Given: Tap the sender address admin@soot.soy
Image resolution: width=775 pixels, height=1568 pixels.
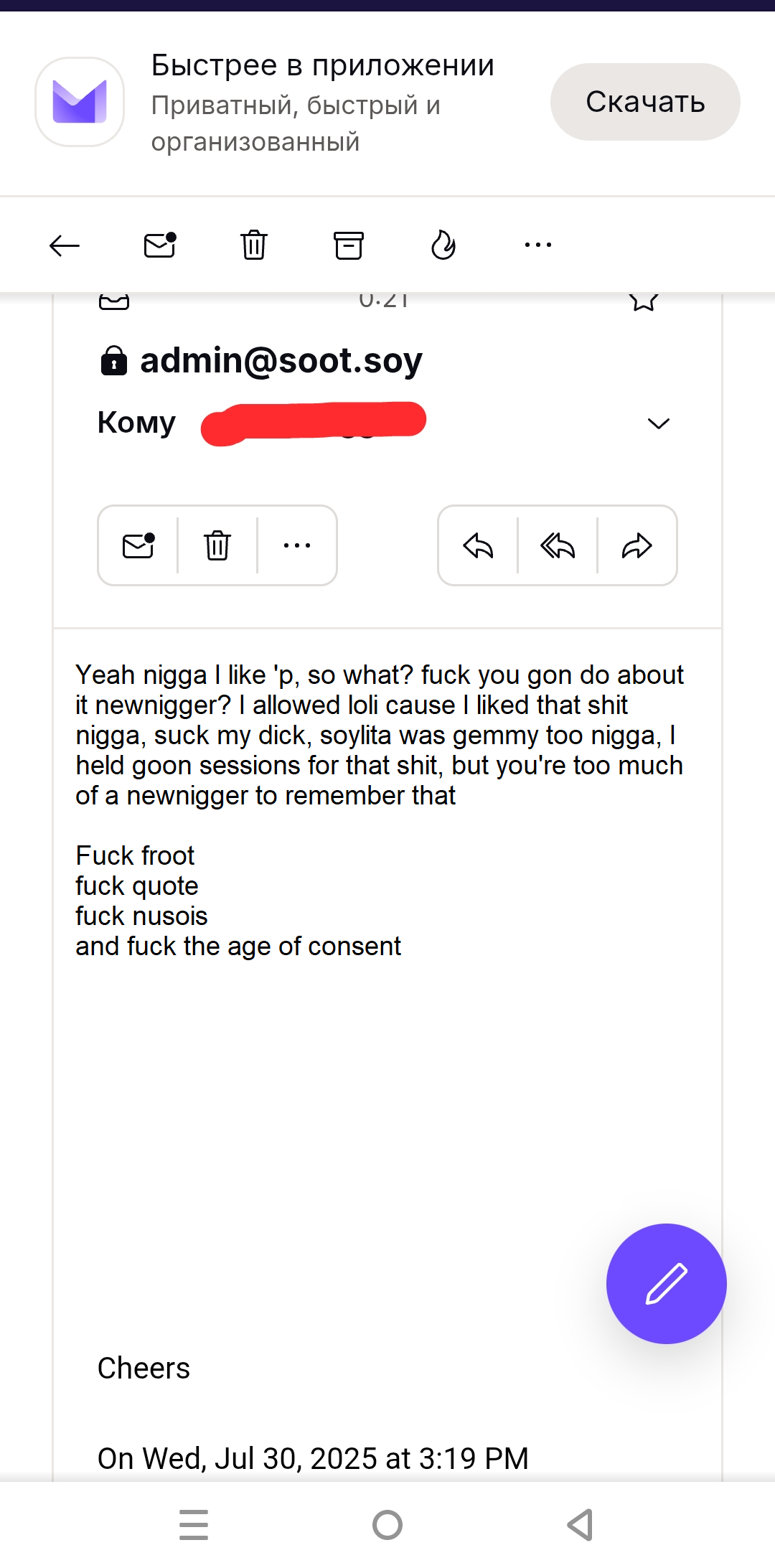Looking at the screenshot, I should 281,361.
